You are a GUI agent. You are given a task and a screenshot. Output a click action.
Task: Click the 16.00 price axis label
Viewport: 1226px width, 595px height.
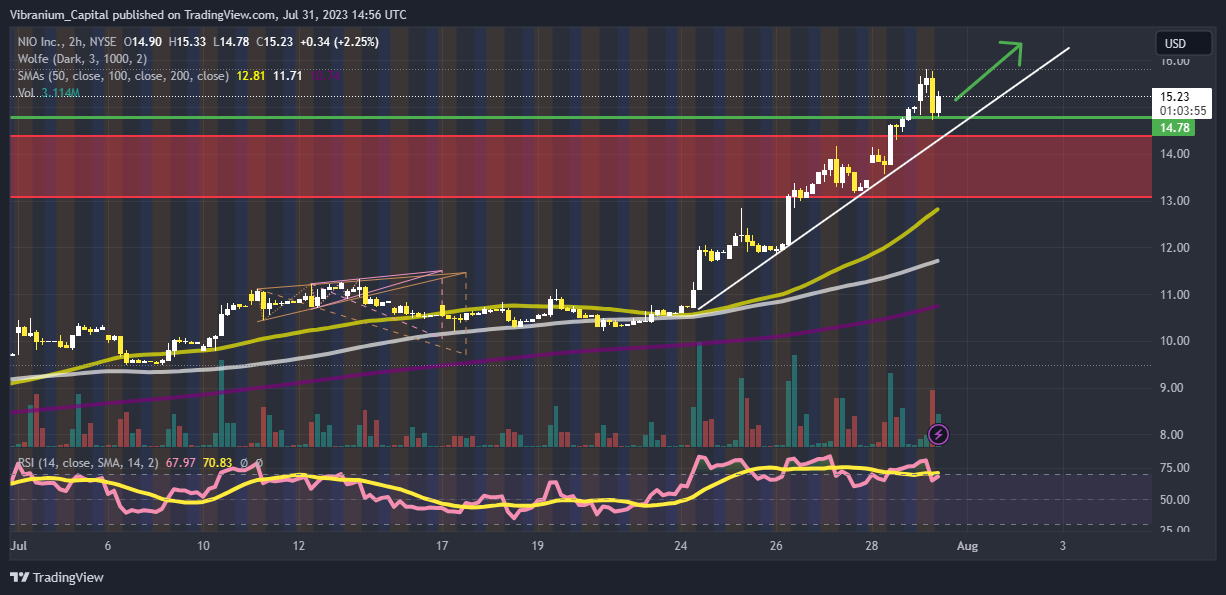[1175, 61]
